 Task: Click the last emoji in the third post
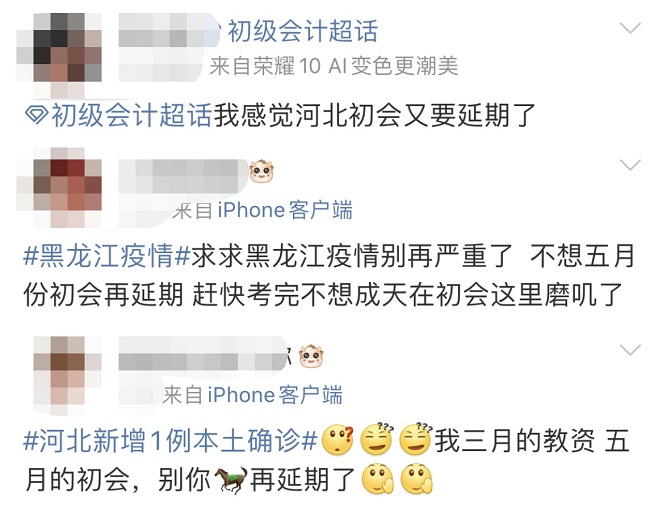click(x=417, y=479)
